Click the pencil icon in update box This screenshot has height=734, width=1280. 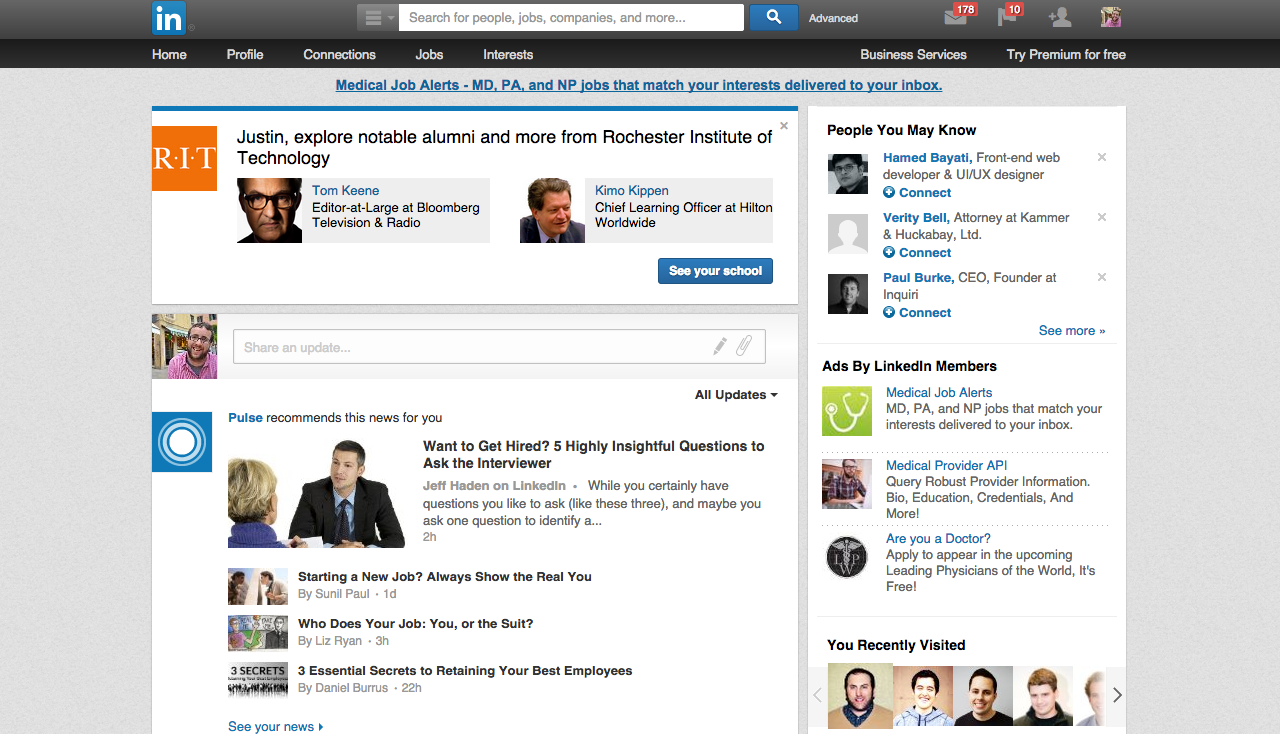pos(720,347)
